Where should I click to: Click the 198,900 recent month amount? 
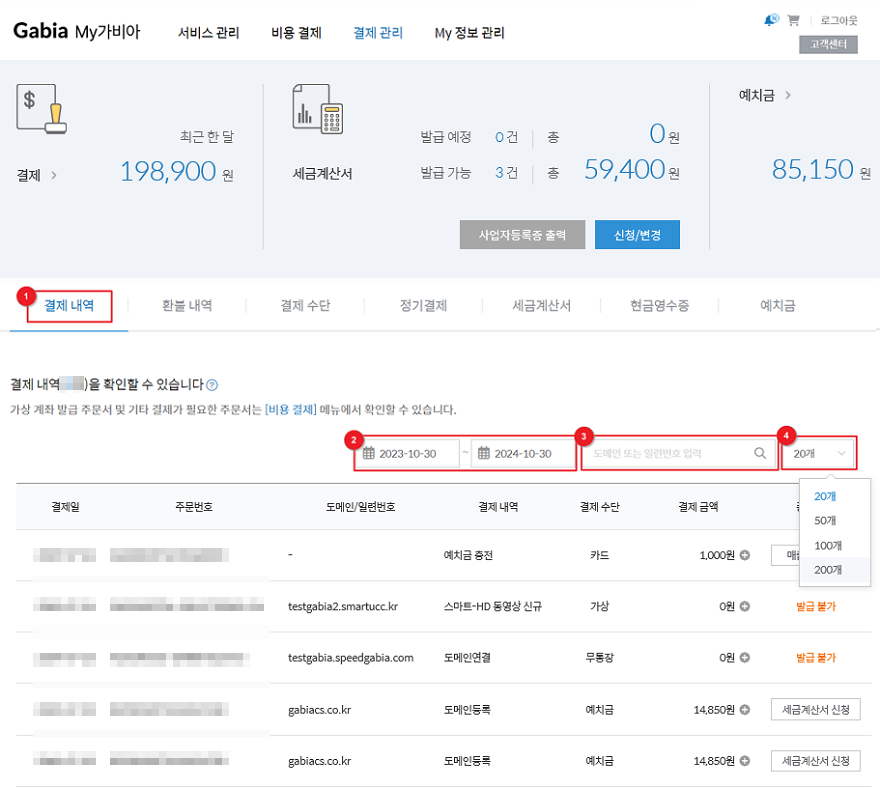(168, 171)
